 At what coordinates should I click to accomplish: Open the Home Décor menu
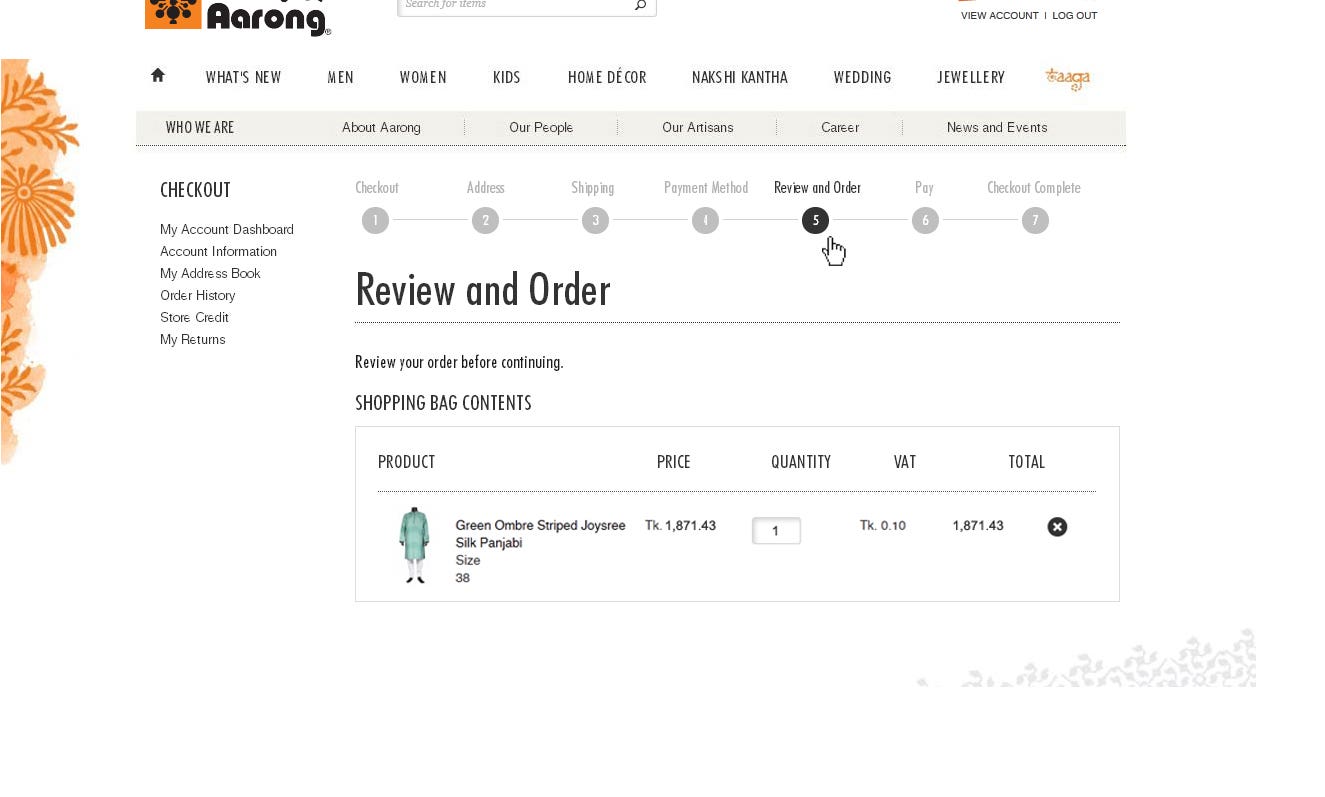[x=607, y=77]
